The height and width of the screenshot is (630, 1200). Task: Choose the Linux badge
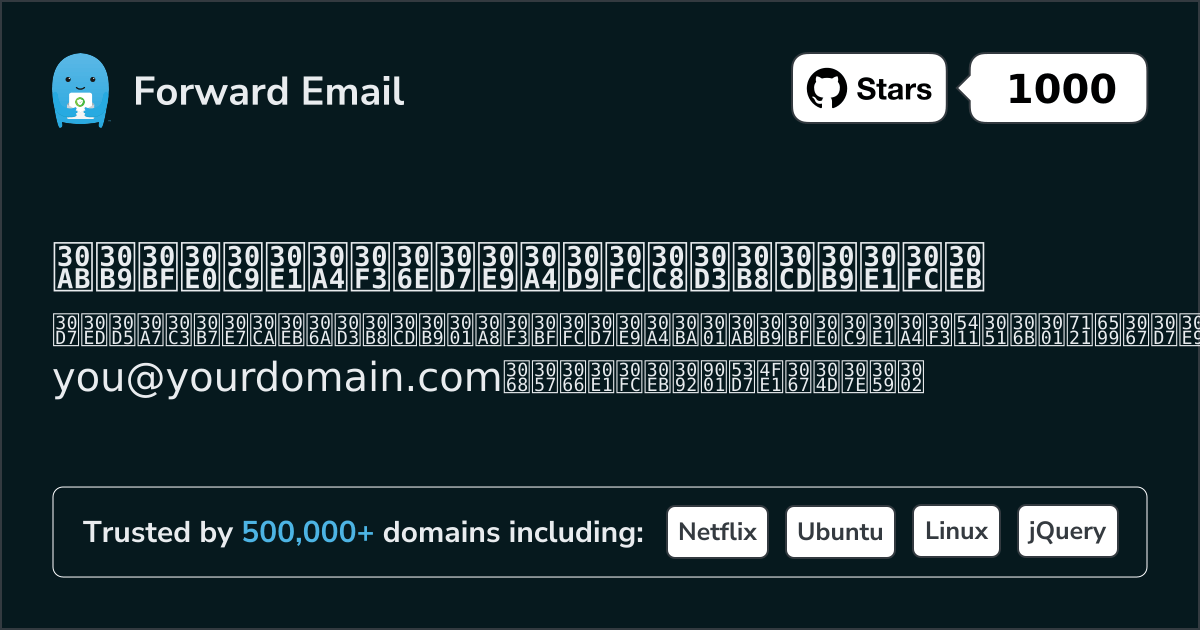point(956,531)
